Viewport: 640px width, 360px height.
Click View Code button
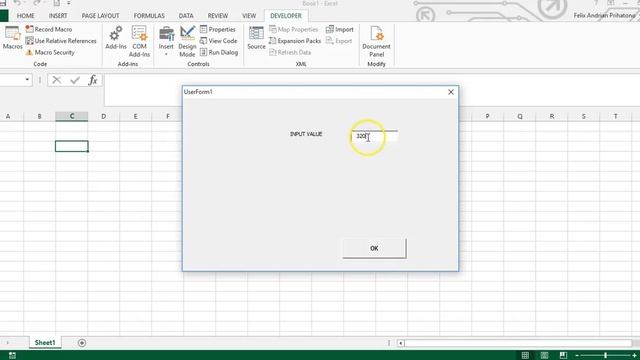pyautogui.click(x=218, y=41)
